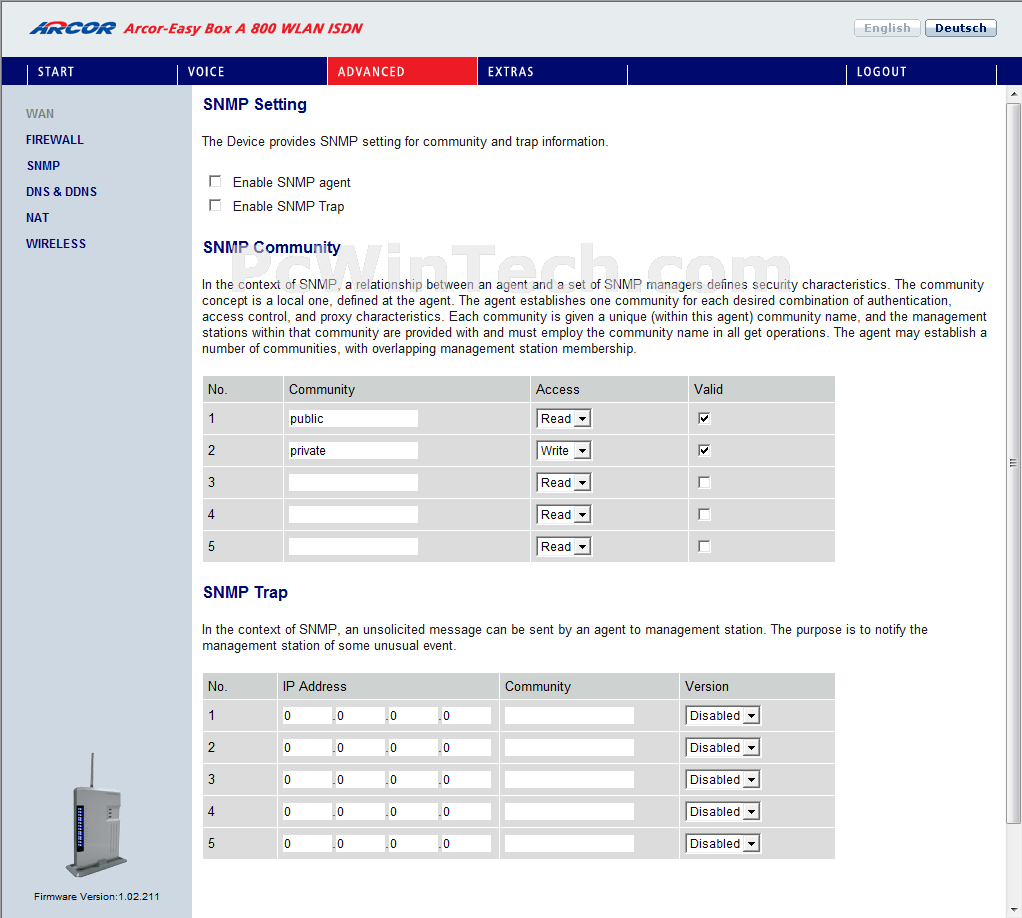Open SNMP page in sidebar
1022x918 pixels.
click(x=43, y=166)
